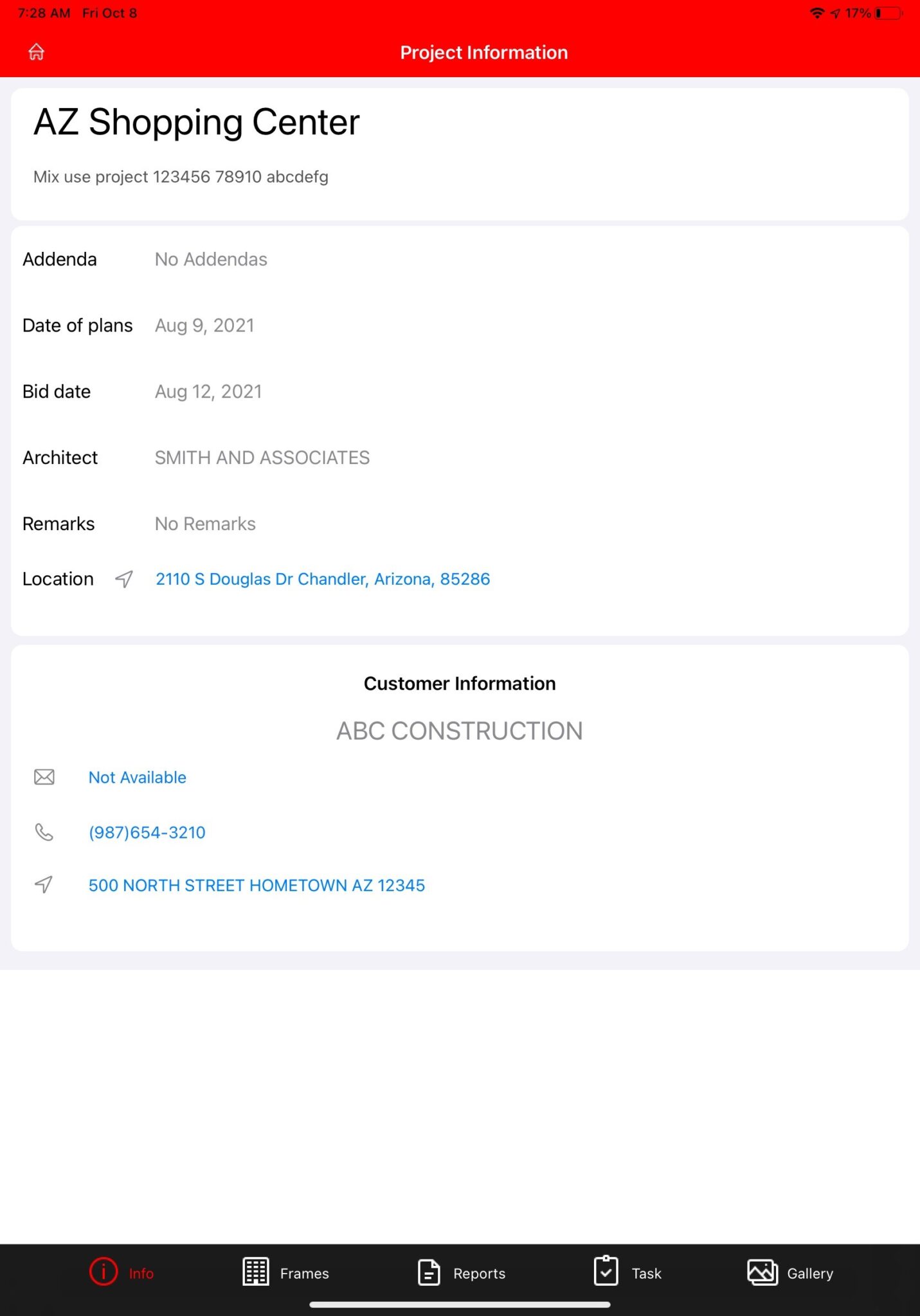Screen dimensions: 920x1316
Task: Open the Gallery tab
Action: [x=810, y=1273]
